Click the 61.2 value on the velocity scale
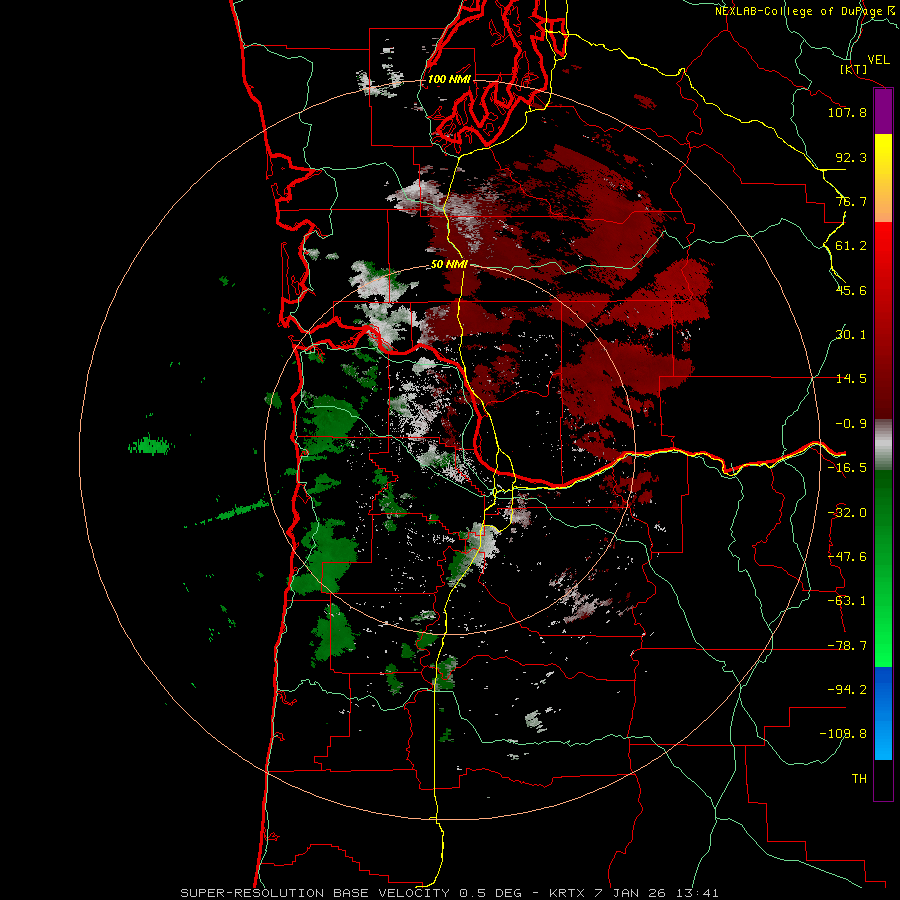Viewport: 900px width, 900px height. click(851, 246)
